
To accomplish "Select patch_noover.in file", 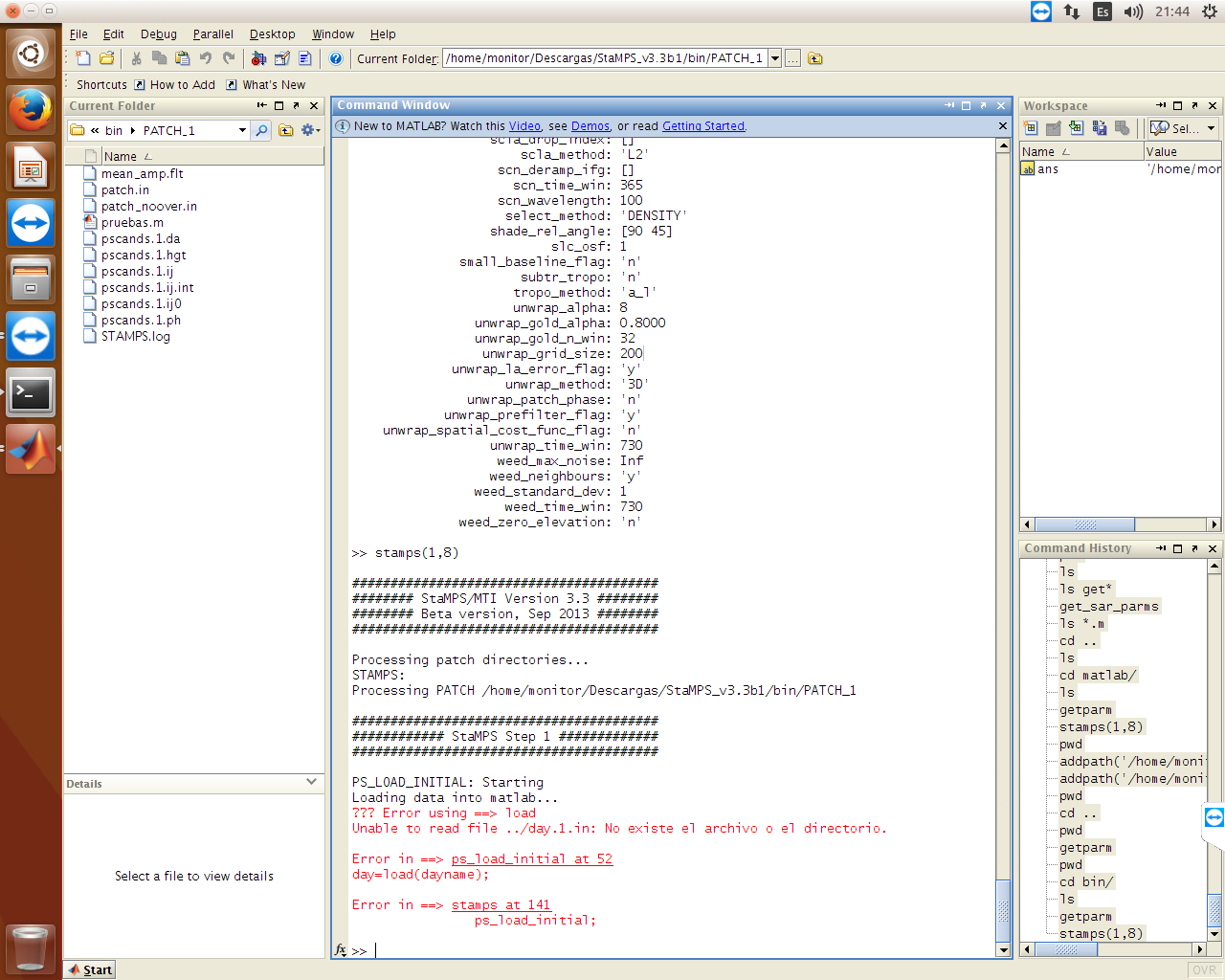I will point(149,207).
